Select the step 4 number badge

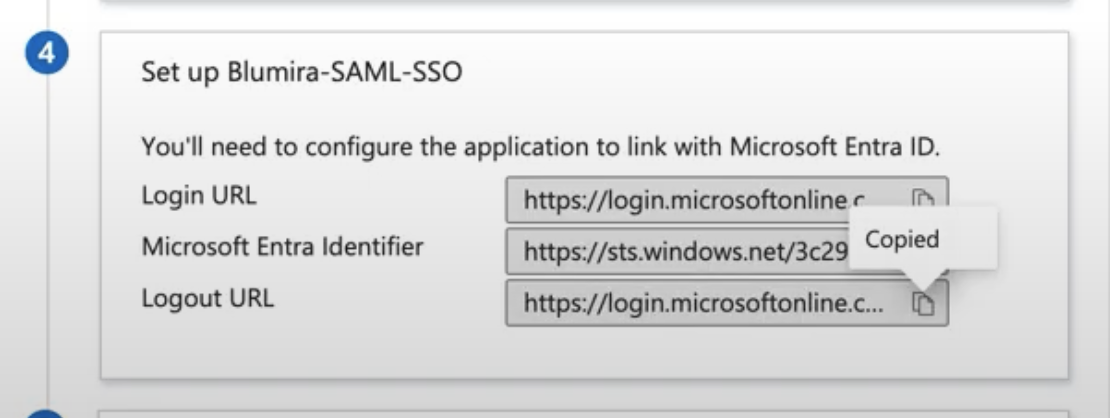tap(47, 53)
